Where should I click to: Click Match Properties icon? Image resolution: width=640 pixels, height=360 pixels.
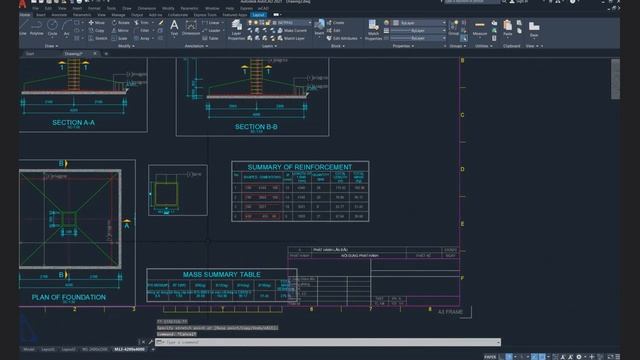pos(373,30)
